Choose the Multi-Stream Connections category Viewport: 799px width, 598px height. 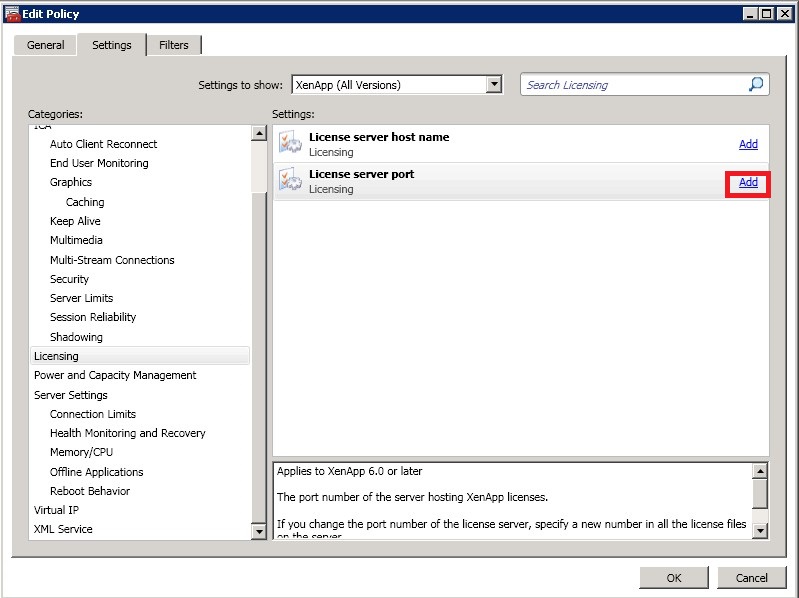point(112,260)
